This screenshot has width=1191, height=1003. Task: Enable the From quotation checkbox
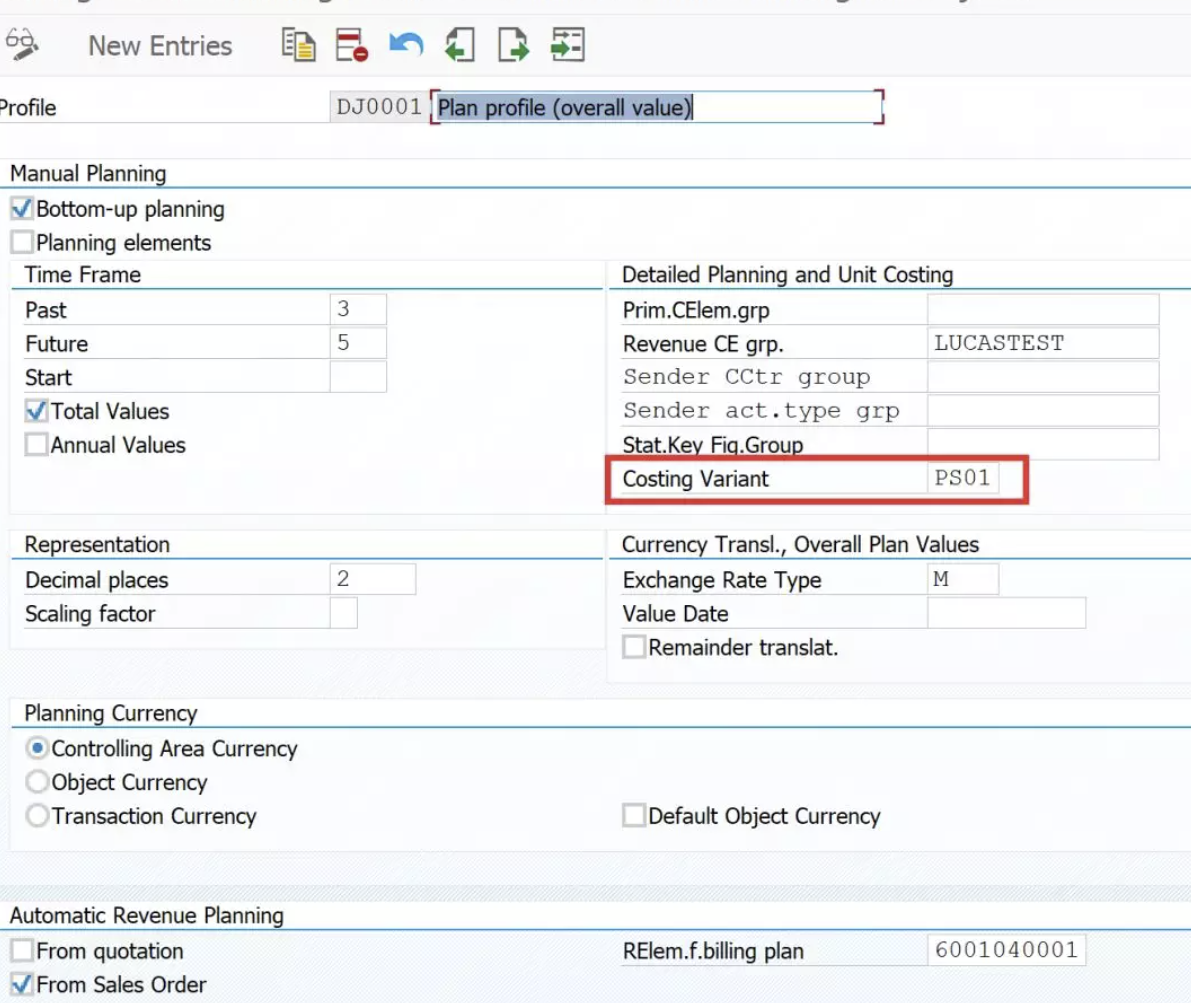point(22,951)
